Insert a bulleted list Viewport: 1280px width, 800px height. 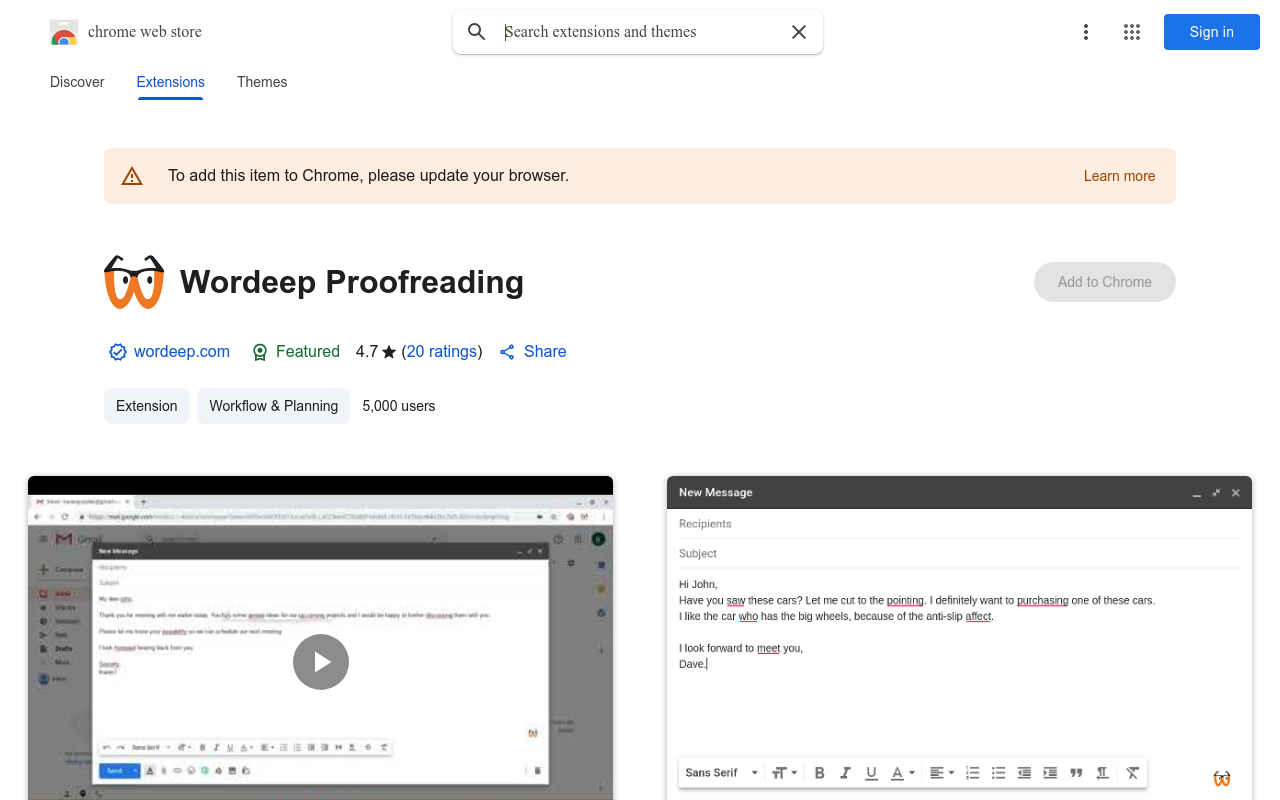[998, 773]
